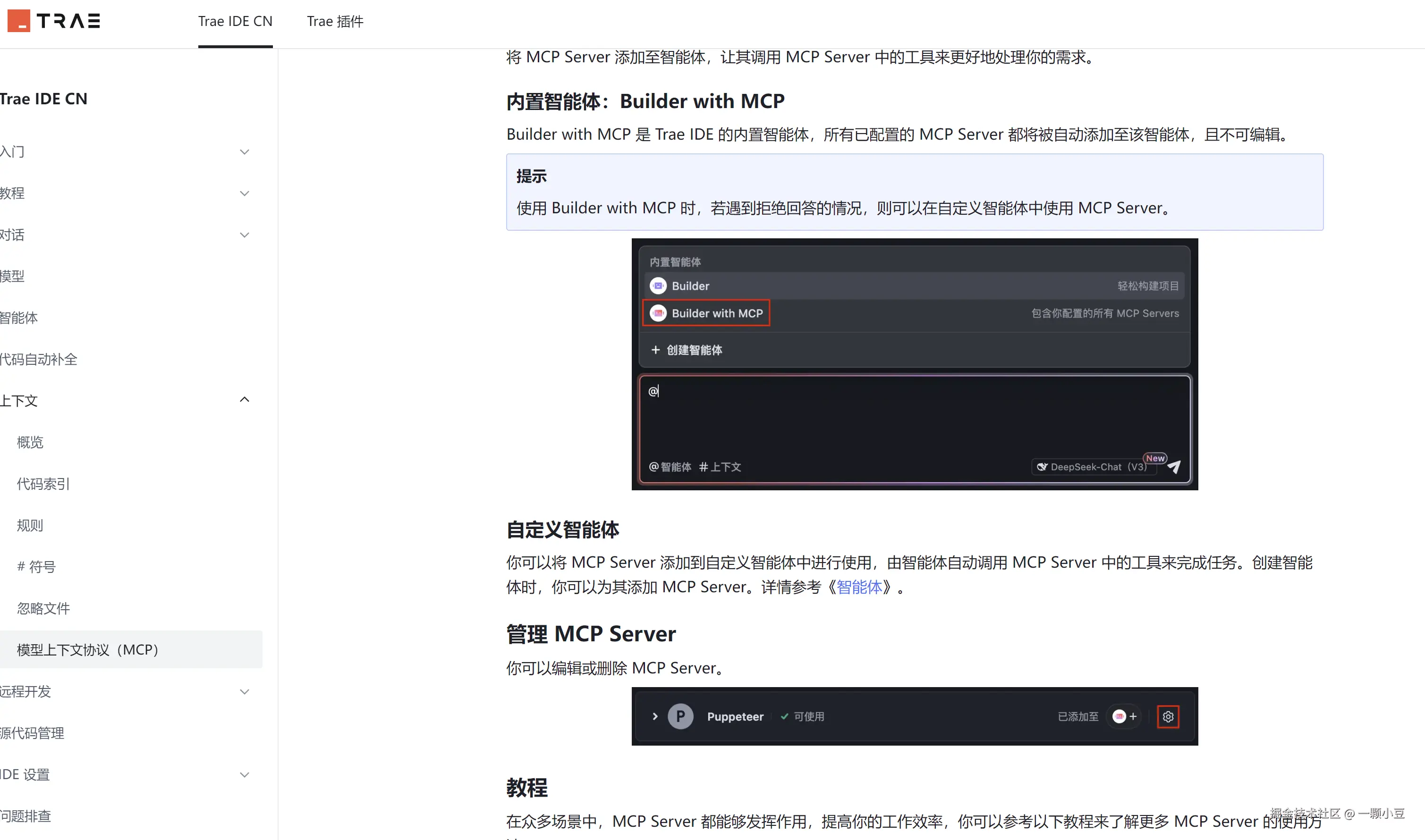Switch to the Trae 插件 tab
The height and width of the screenshot is (840, 1425).
click(335, 22)
